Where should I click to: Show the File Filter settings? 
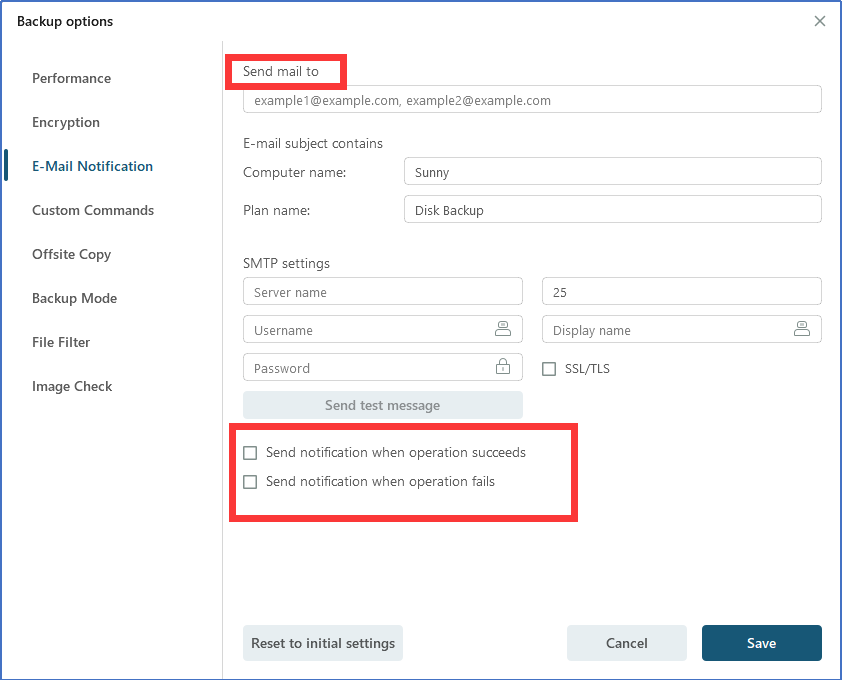(61, 342)
